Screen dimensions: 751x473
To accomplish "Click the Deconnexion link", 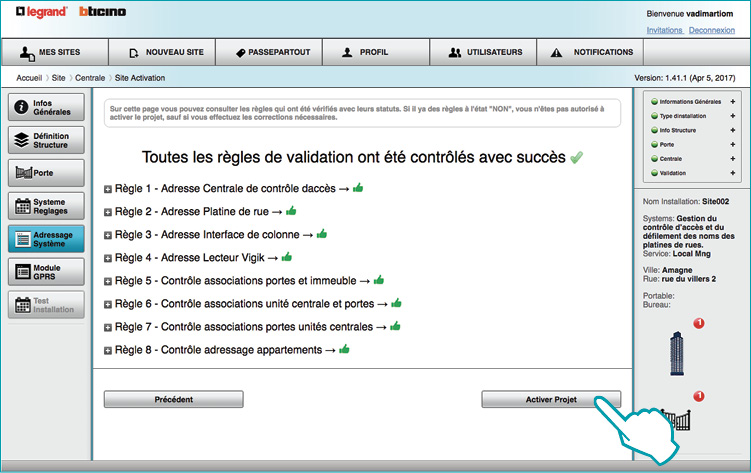I will coord(711,30).
